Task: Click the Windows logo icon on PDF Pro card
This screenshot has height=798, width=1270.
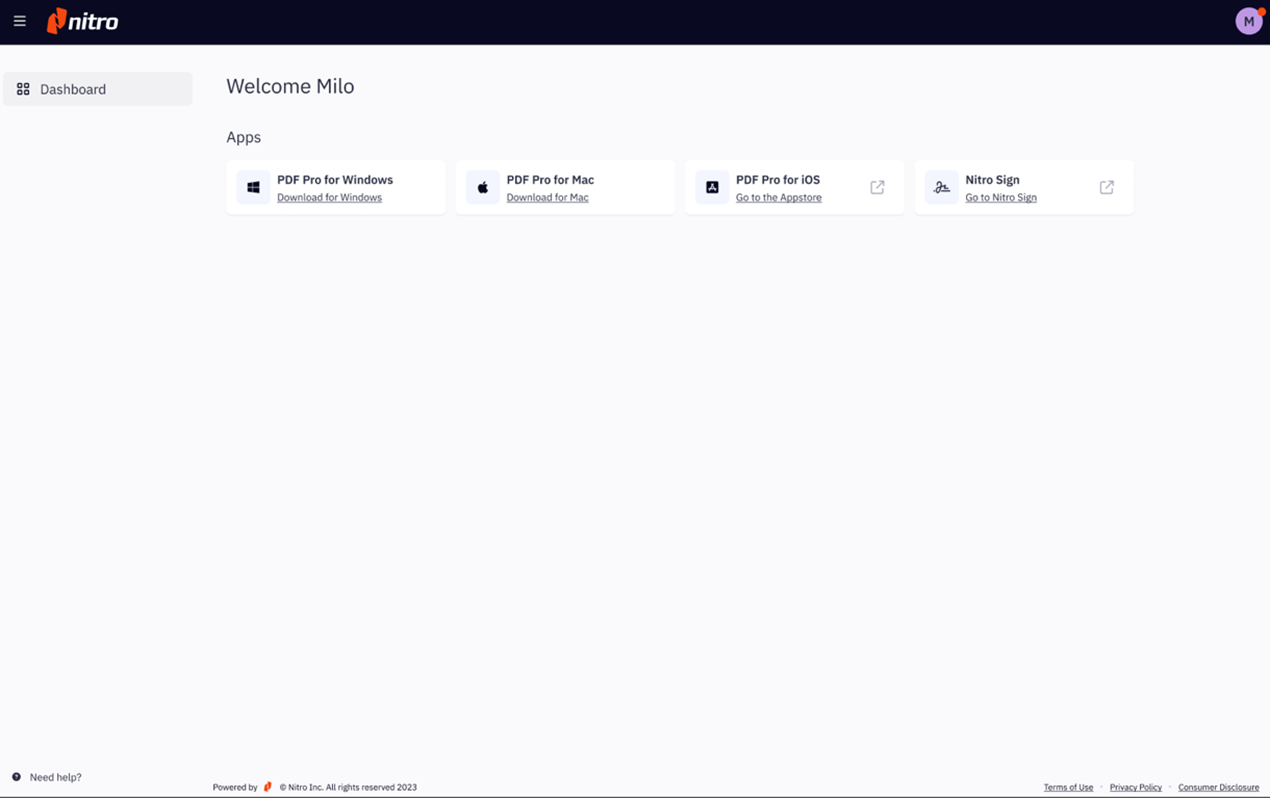Action: (252, 187)
